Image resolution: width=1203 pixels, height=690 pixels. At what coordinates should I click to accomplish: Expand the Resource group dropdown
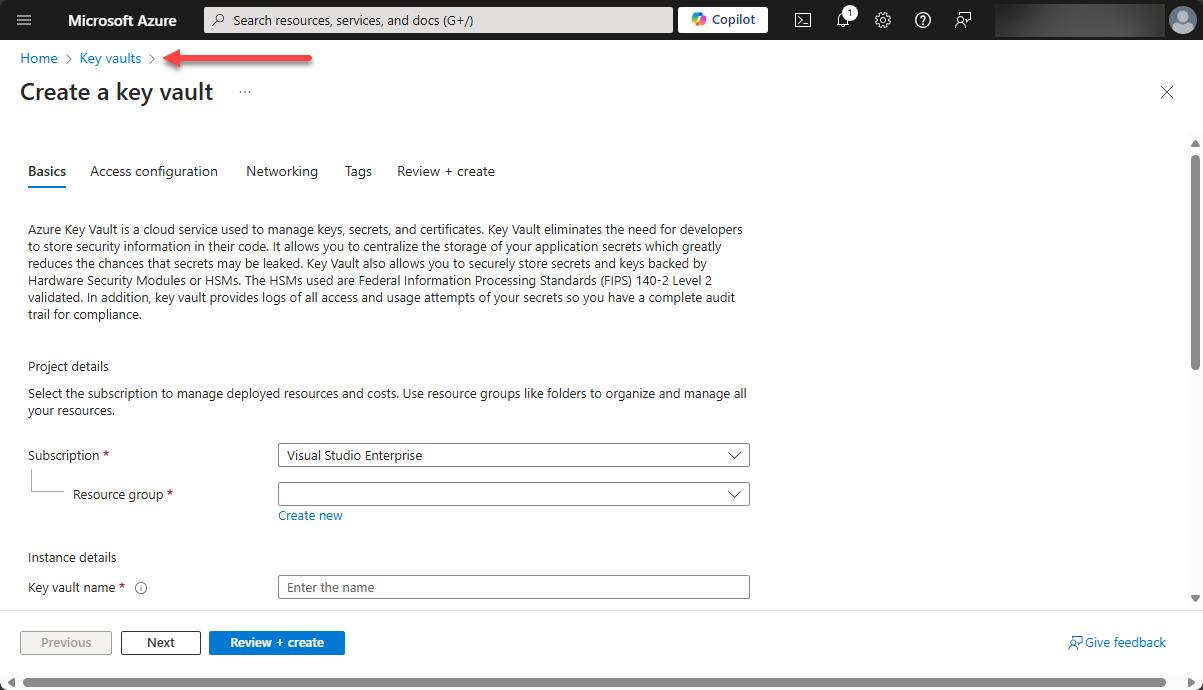point(514,494)
